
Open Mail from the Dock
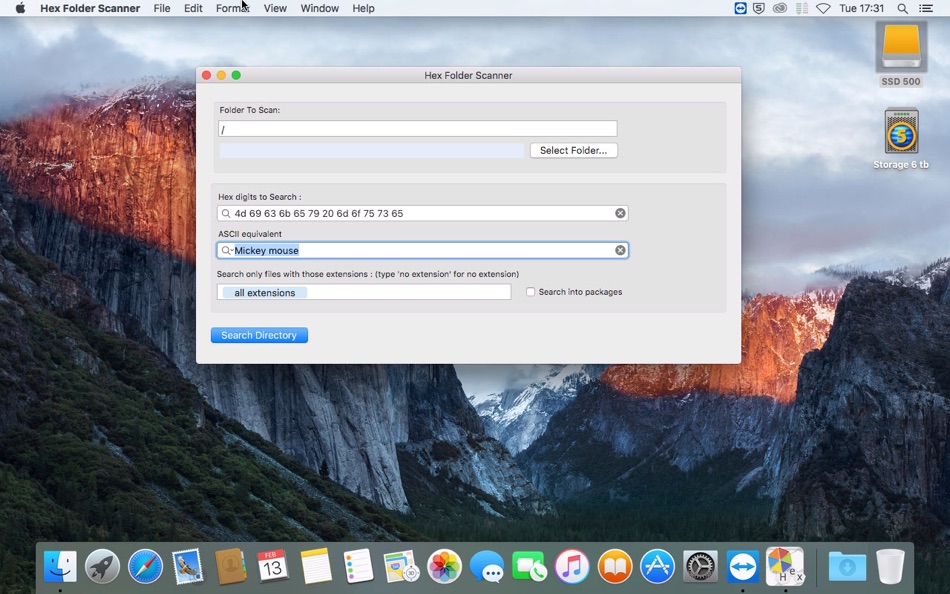pos(188,566)
